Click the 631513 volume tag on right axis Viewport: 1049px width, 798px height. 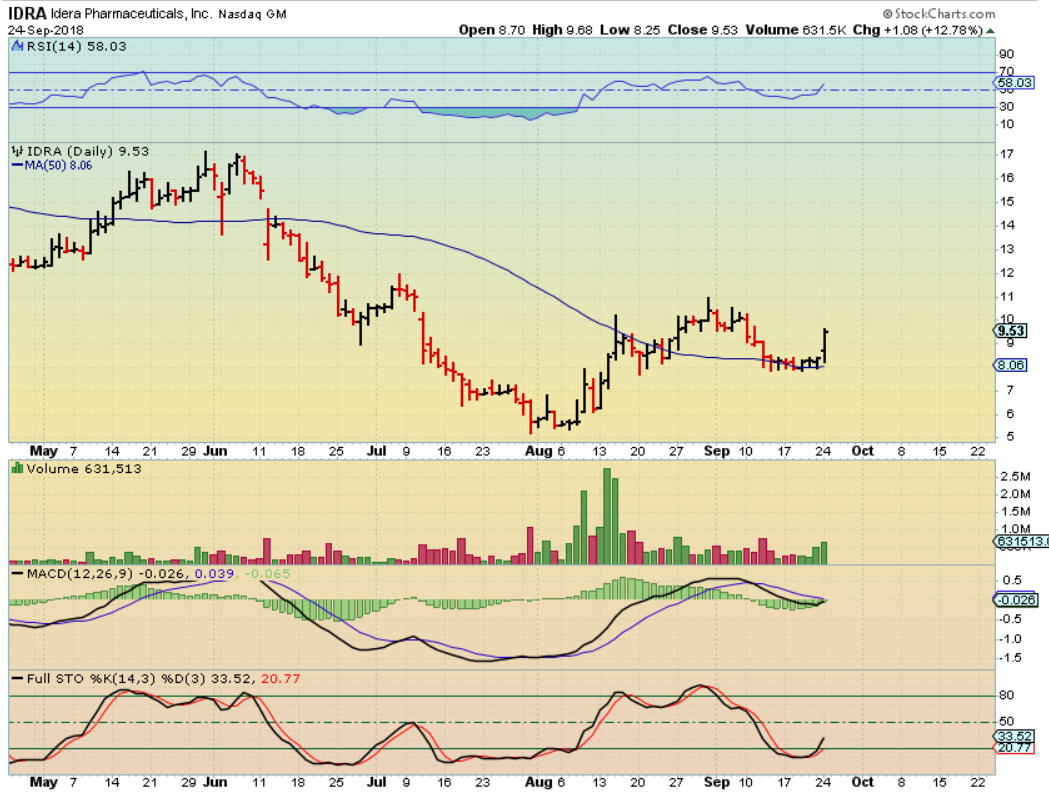click(x=1021, y=541)
